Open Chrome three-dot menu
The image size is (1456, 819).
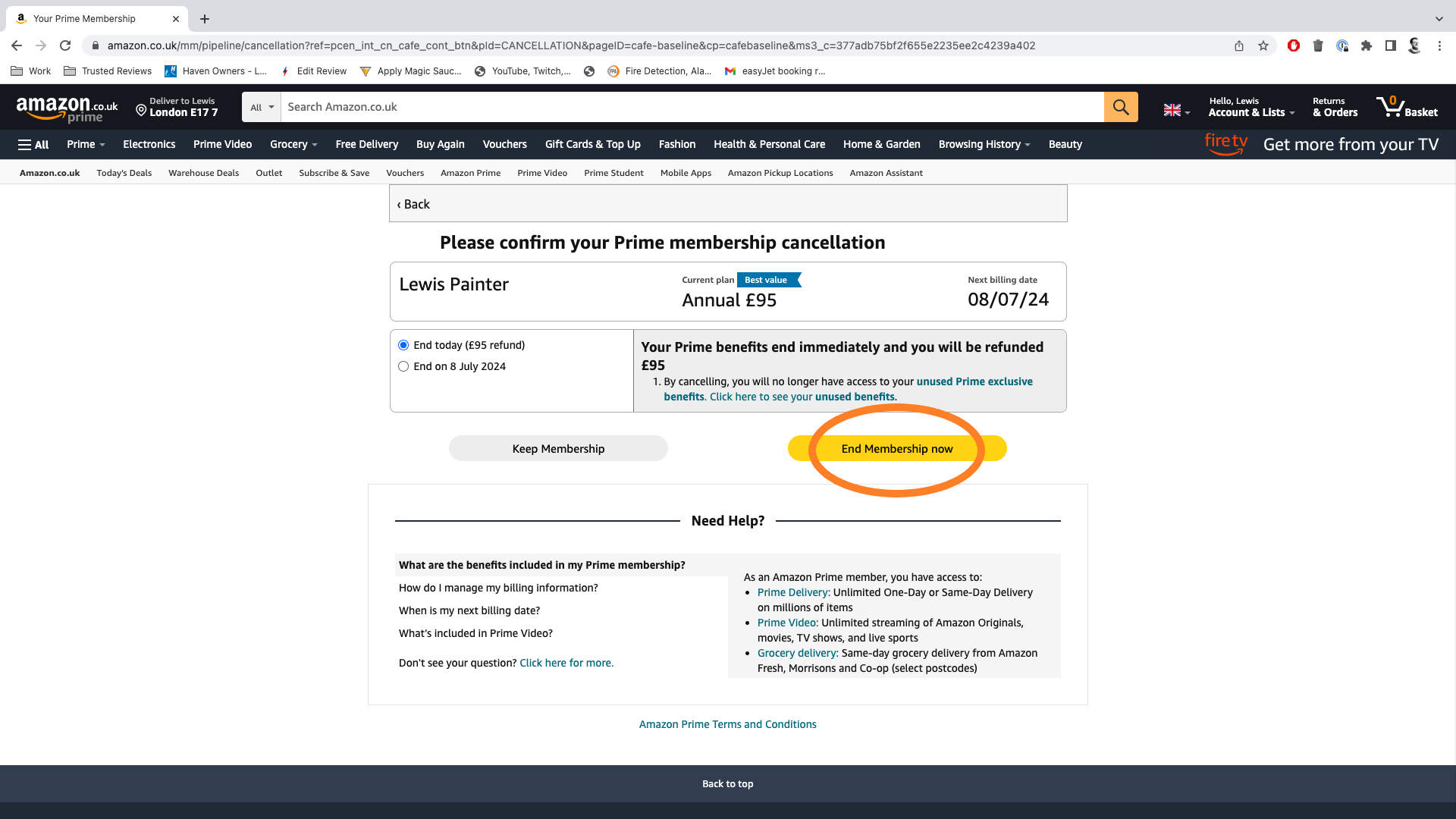coord(1439,45)
